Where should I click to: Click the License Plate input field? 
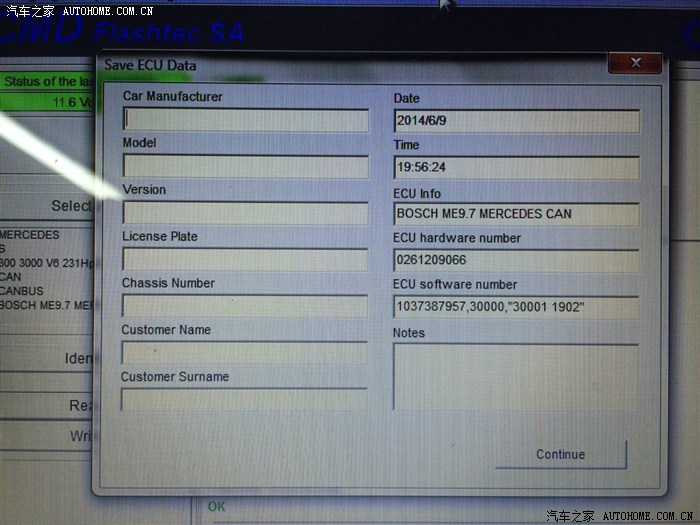(x=245, y=260)
